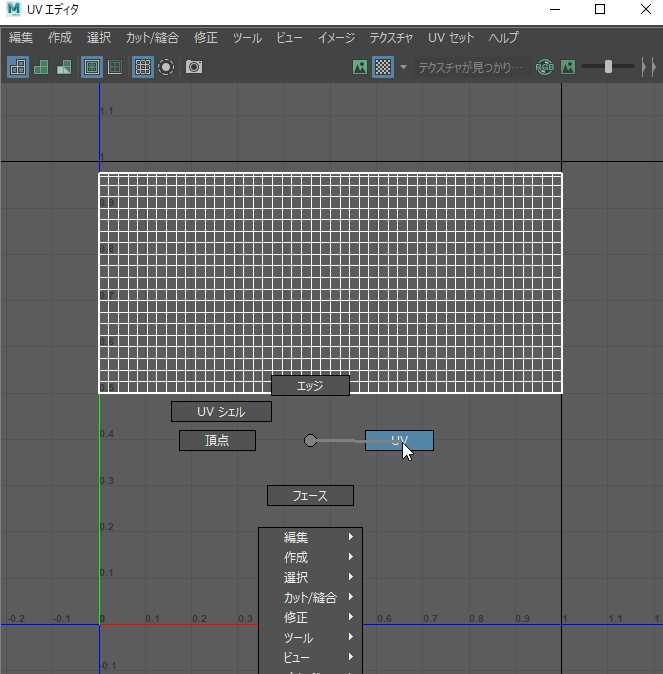Toggle dim image icon
663x674 pixels.
tap(568, 67)
